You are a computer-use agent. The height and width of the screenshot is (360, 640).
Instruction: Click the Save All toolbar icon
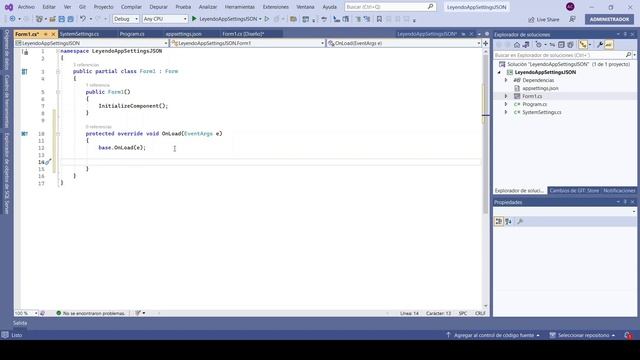[x=70, y=19]
